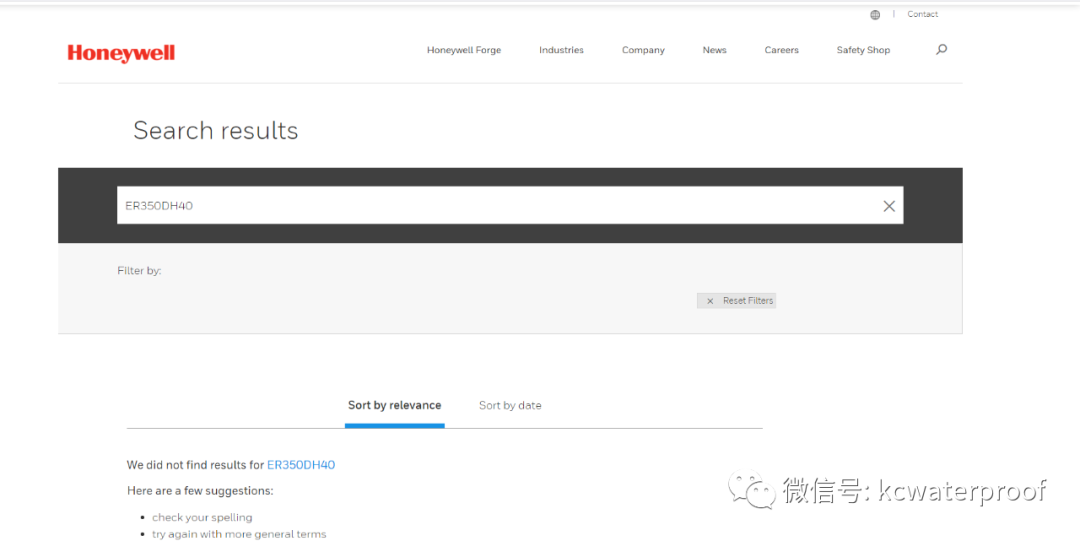Select the Sort by relevance tab
The height and width of the screenshot is (541, 1080).
click(x=395, y=405)
